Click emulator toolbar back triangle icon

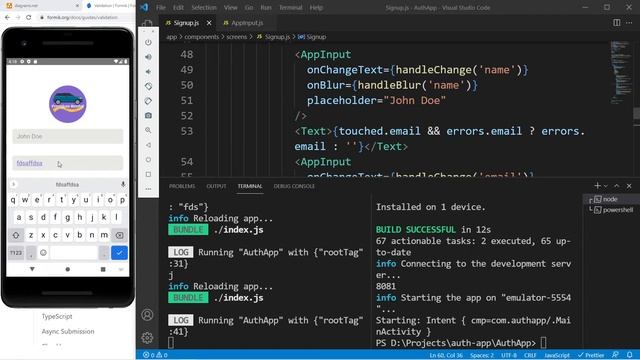click(x=148, y=145)
